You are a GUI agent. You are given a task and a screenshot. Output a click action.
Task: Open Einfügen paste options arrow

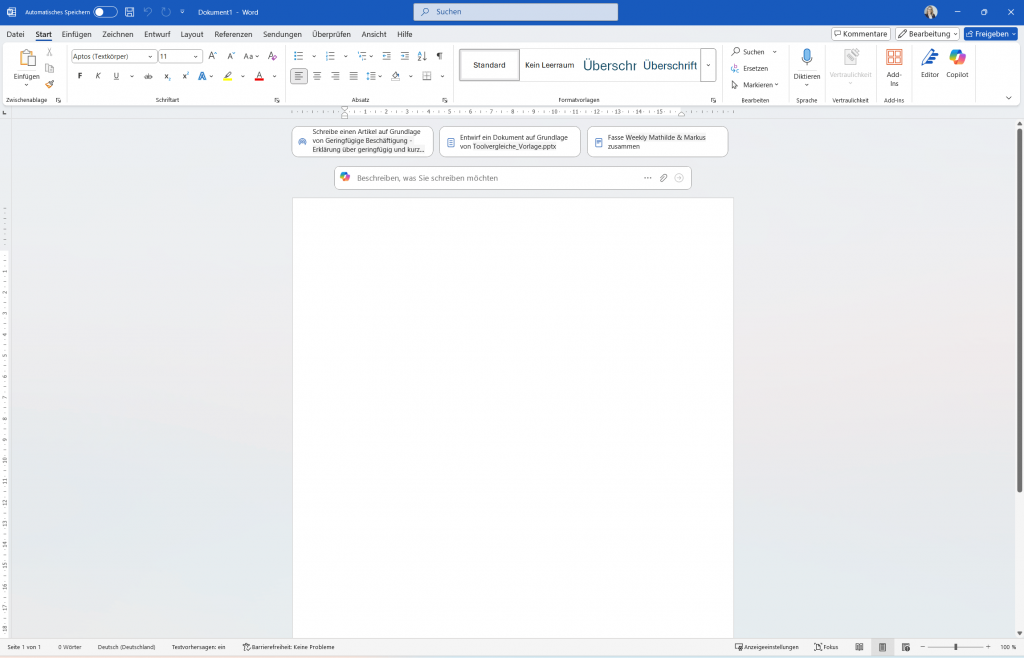[x=26, y=85]
